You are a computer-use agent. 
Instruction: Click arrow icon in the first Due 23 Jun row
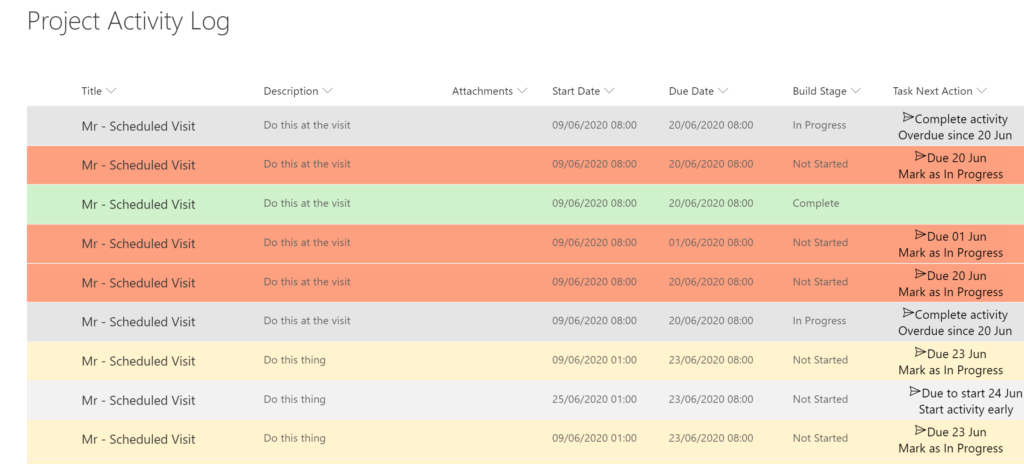pos(920,352)
